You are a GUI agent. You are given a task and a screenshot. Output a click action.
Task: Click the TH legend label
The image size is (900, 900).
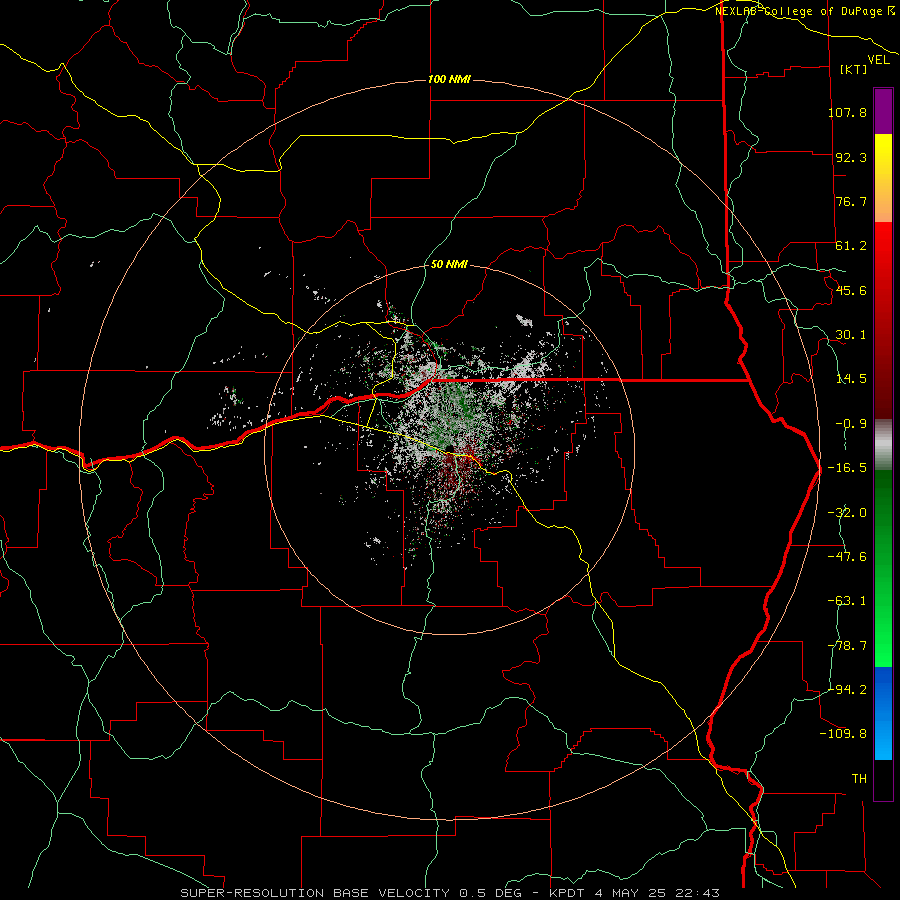tap(859, 779)
